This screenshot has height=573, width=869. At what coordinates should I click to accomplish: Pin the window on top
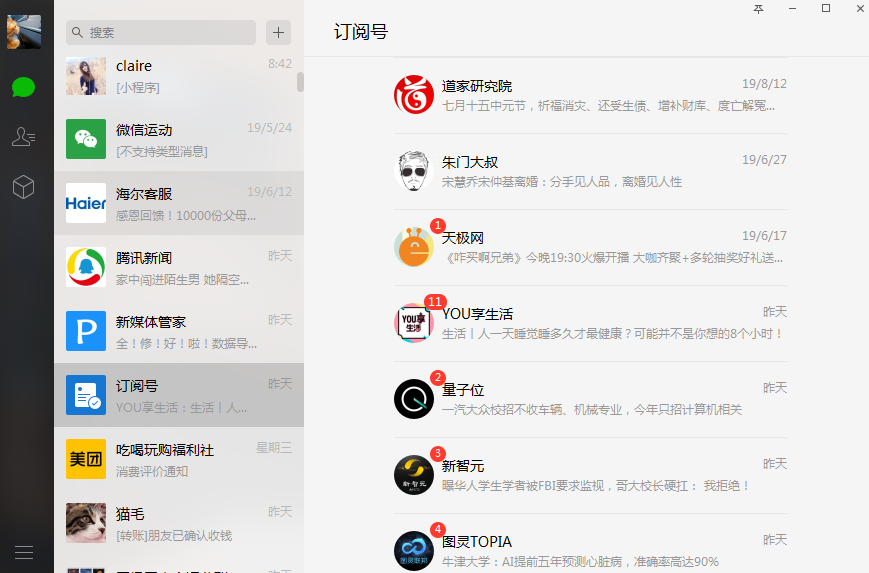point(759,9)
